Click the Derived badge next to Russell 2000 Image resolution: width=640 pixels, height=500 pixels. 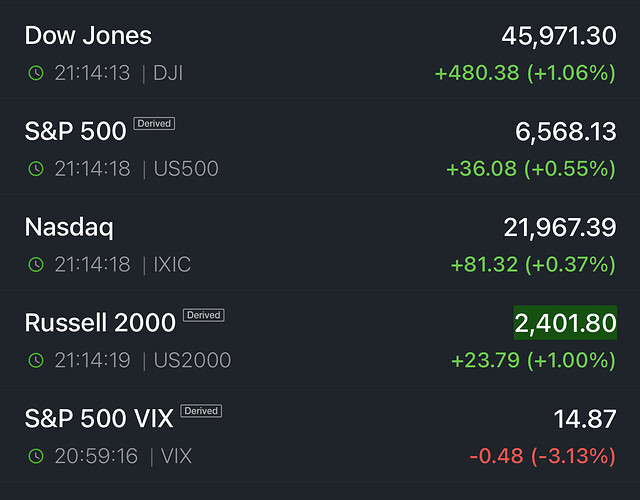click(204, 315)
